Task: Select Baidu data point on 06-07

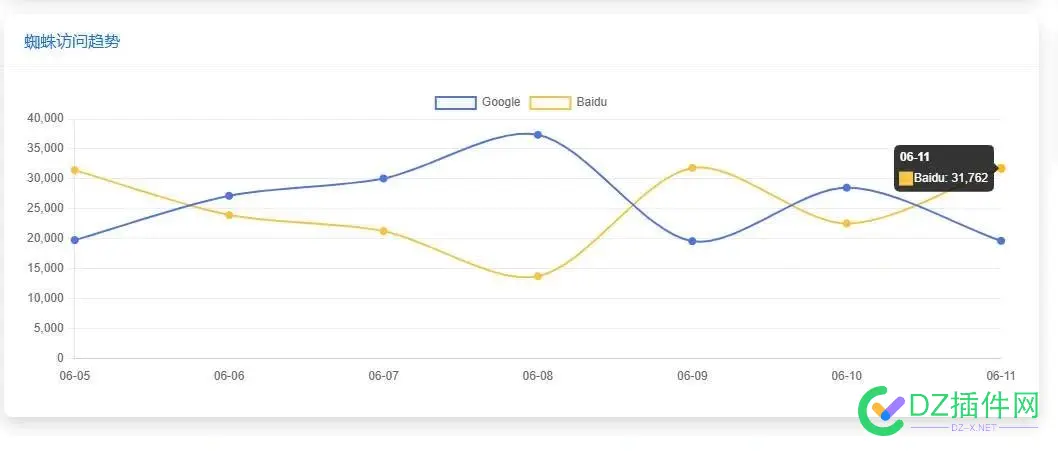Action: (x=384, y=231)
